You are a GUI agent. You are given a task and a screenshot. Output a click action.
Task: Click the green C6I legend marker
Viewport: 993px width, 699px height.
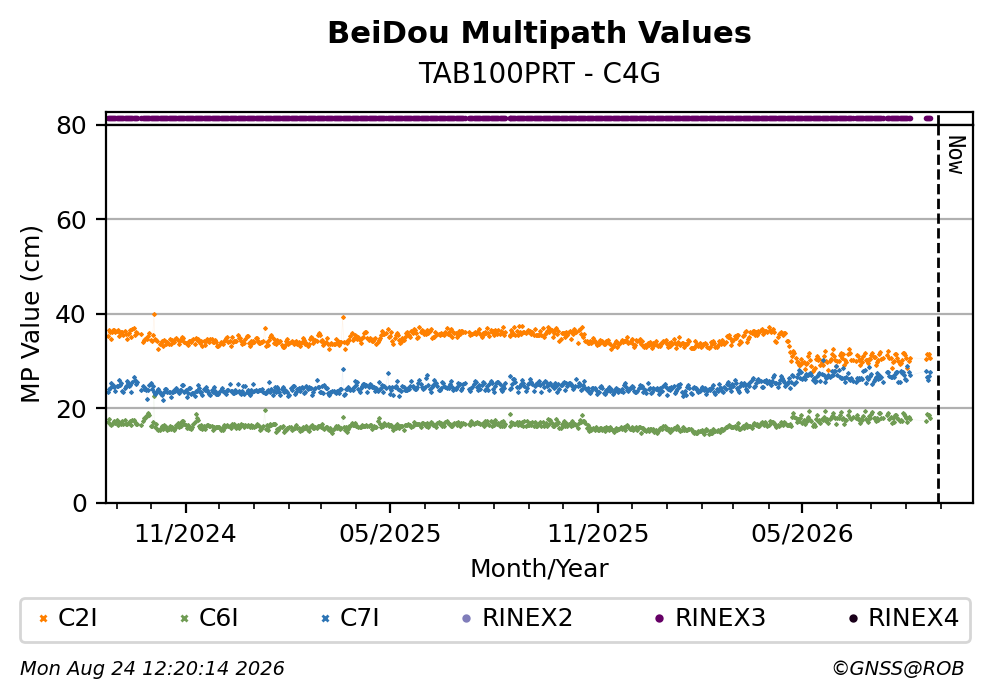tap(185, 619)
